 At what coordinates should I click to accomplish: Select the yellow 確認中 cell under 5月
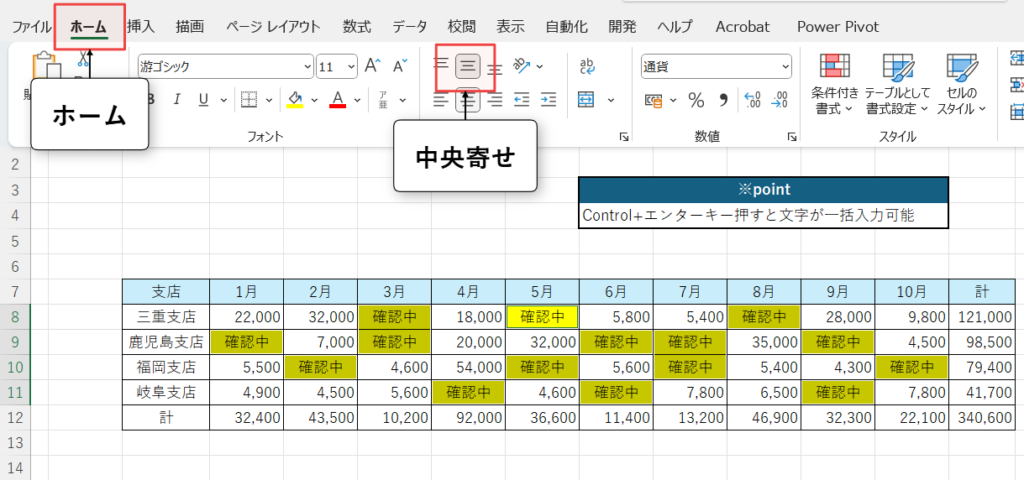click(x=542, y=317)
